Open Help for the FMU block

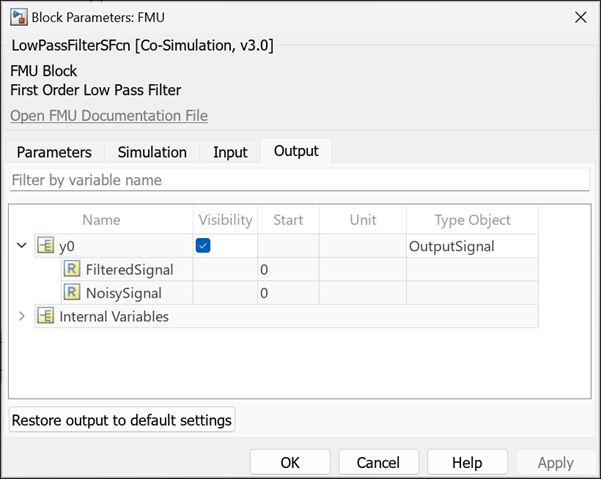[x=467, y=462]
